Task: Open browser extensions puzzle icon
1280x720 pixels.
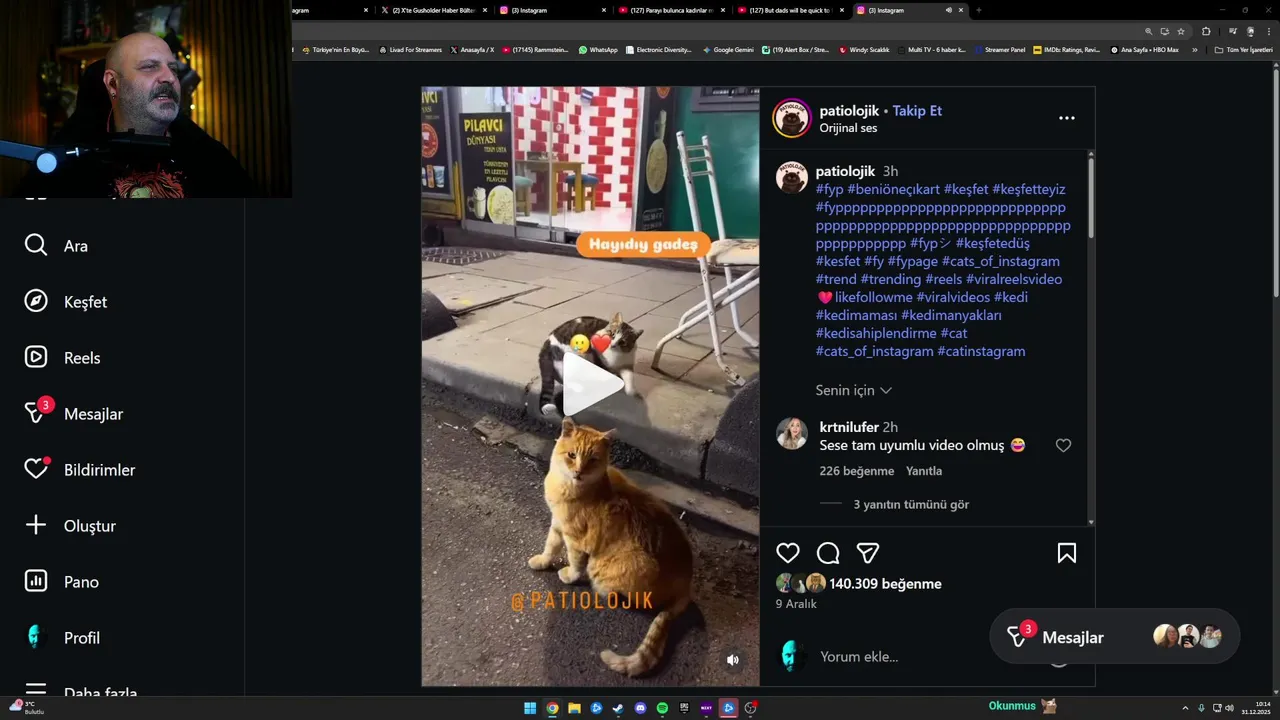Action: 1207,31
